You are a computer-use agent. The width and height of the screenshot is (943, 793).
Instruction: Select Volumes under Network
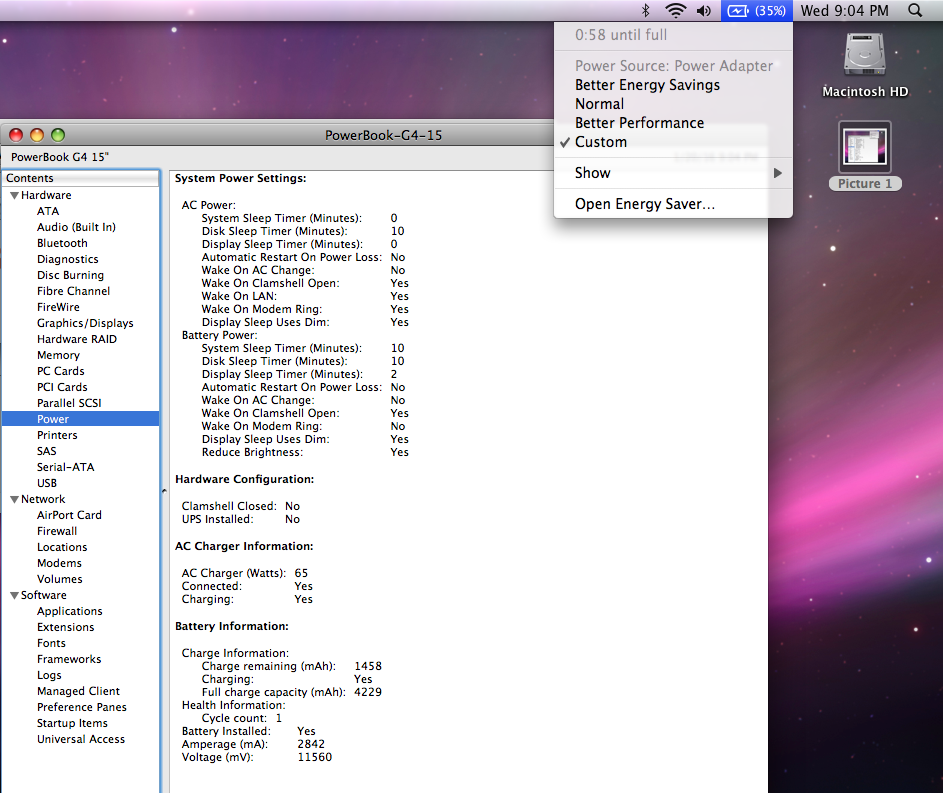click(60, 580)
